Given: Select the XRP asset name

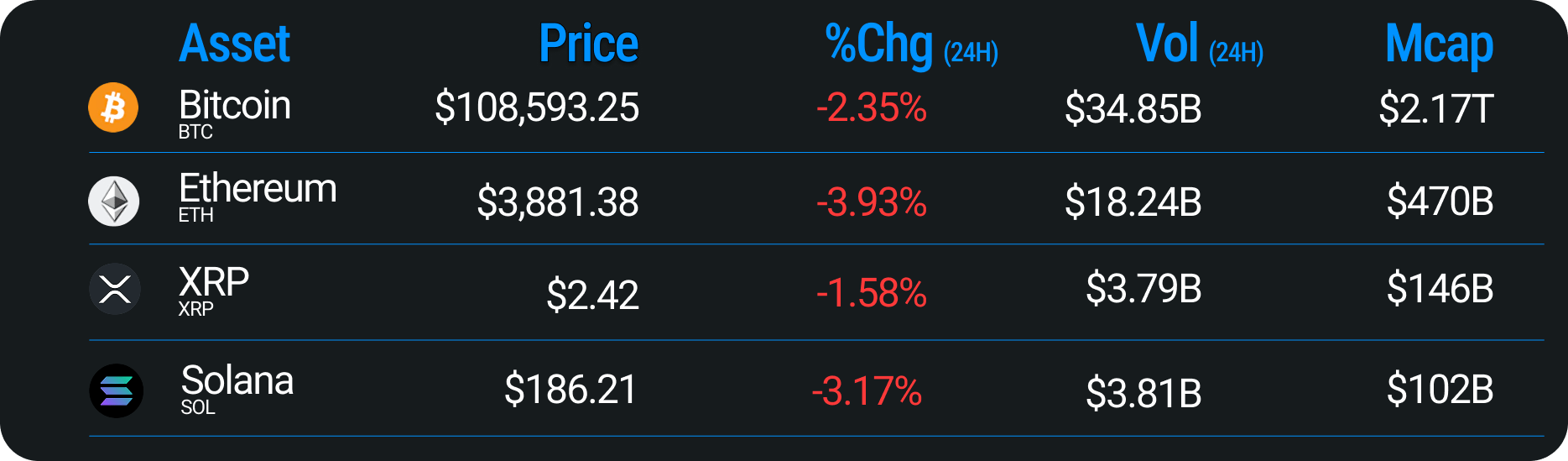Looking at the screenshot, I should click(x=214, y=282).
